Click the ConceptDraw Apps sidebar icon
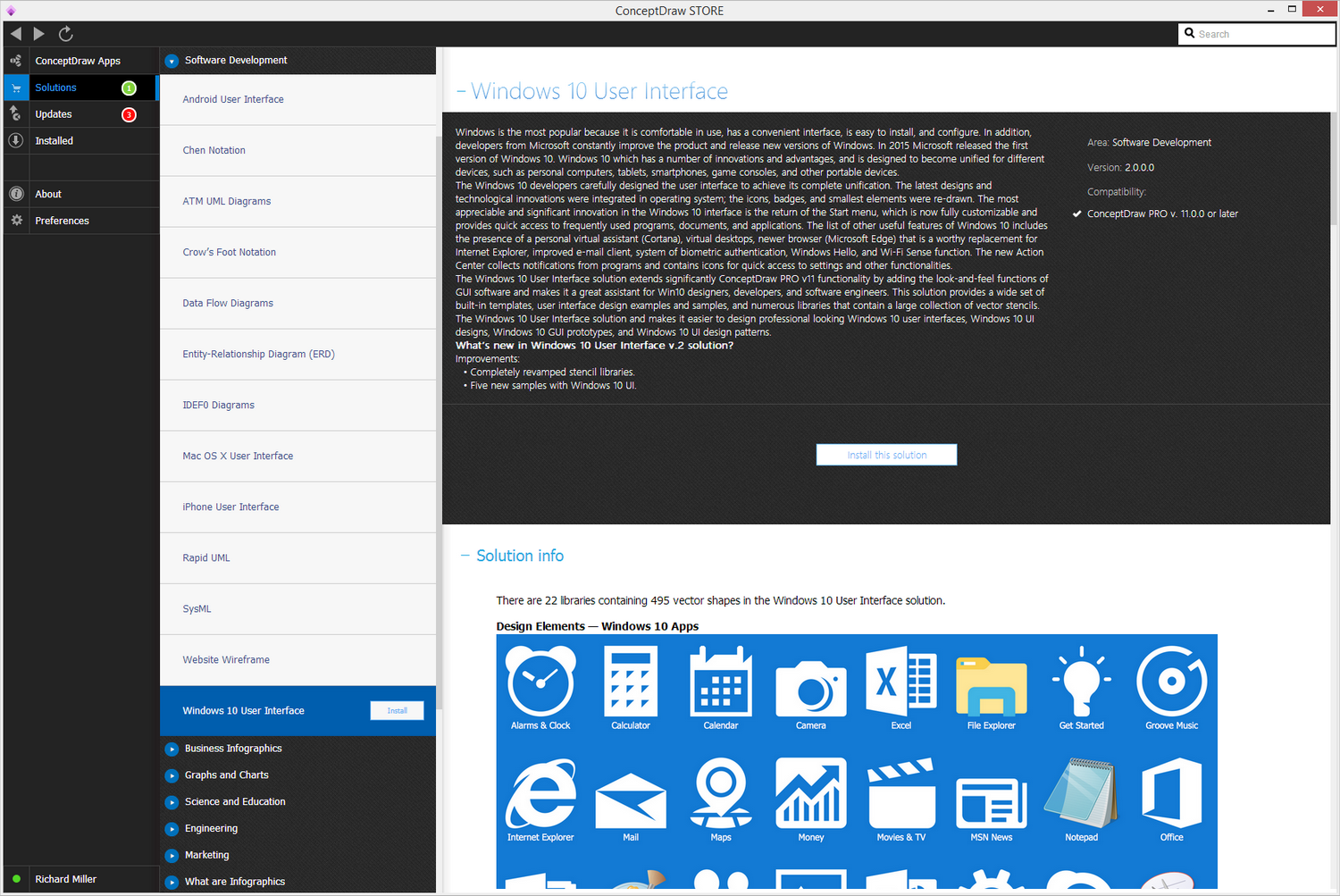Screen dimensions: 1340x896 click(16, 61)
